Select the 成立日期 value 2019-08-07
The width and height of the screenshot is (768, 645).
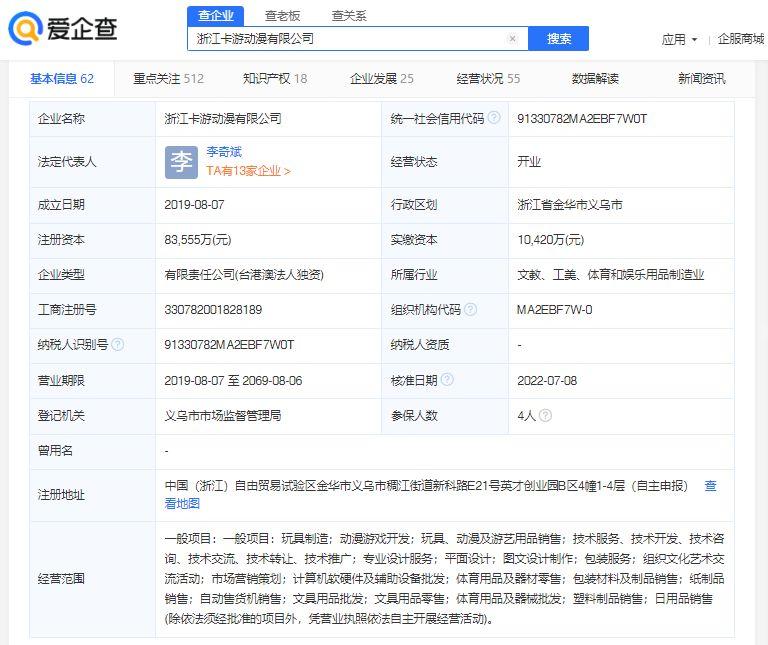point(194,205)
